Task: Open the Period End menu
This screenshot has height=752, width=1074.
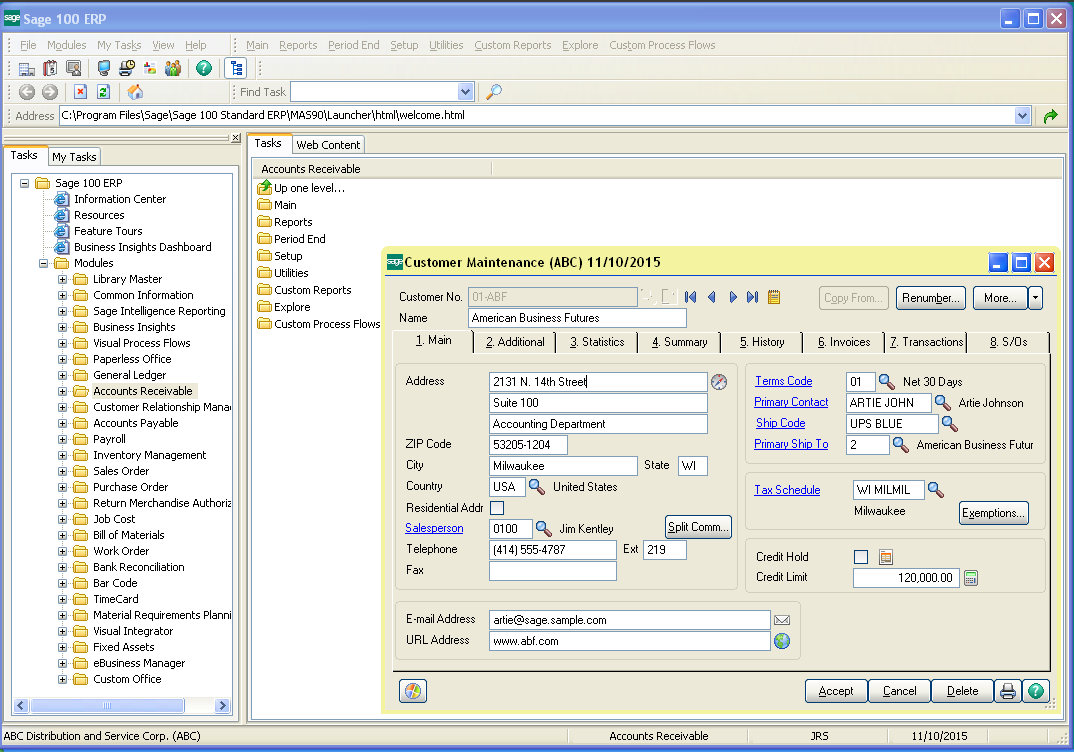Action: click(353, 45)
